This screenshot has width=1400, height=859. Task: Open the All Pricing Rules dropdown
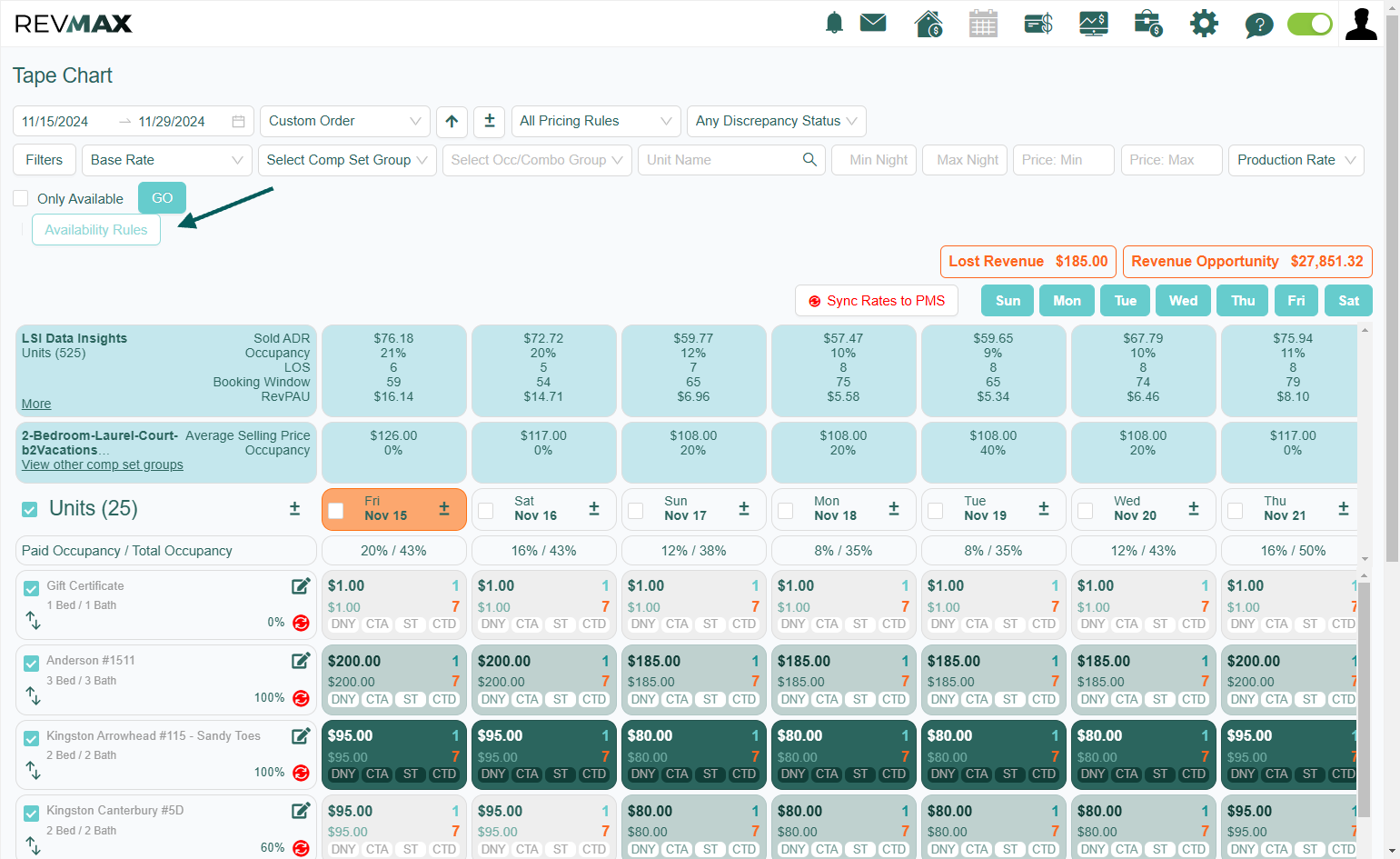point(596,121)
